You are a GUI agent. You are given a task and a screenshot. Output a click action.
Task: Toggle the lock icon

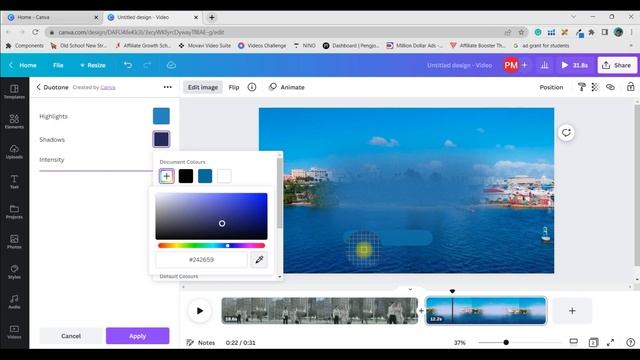tap(631, 87)
